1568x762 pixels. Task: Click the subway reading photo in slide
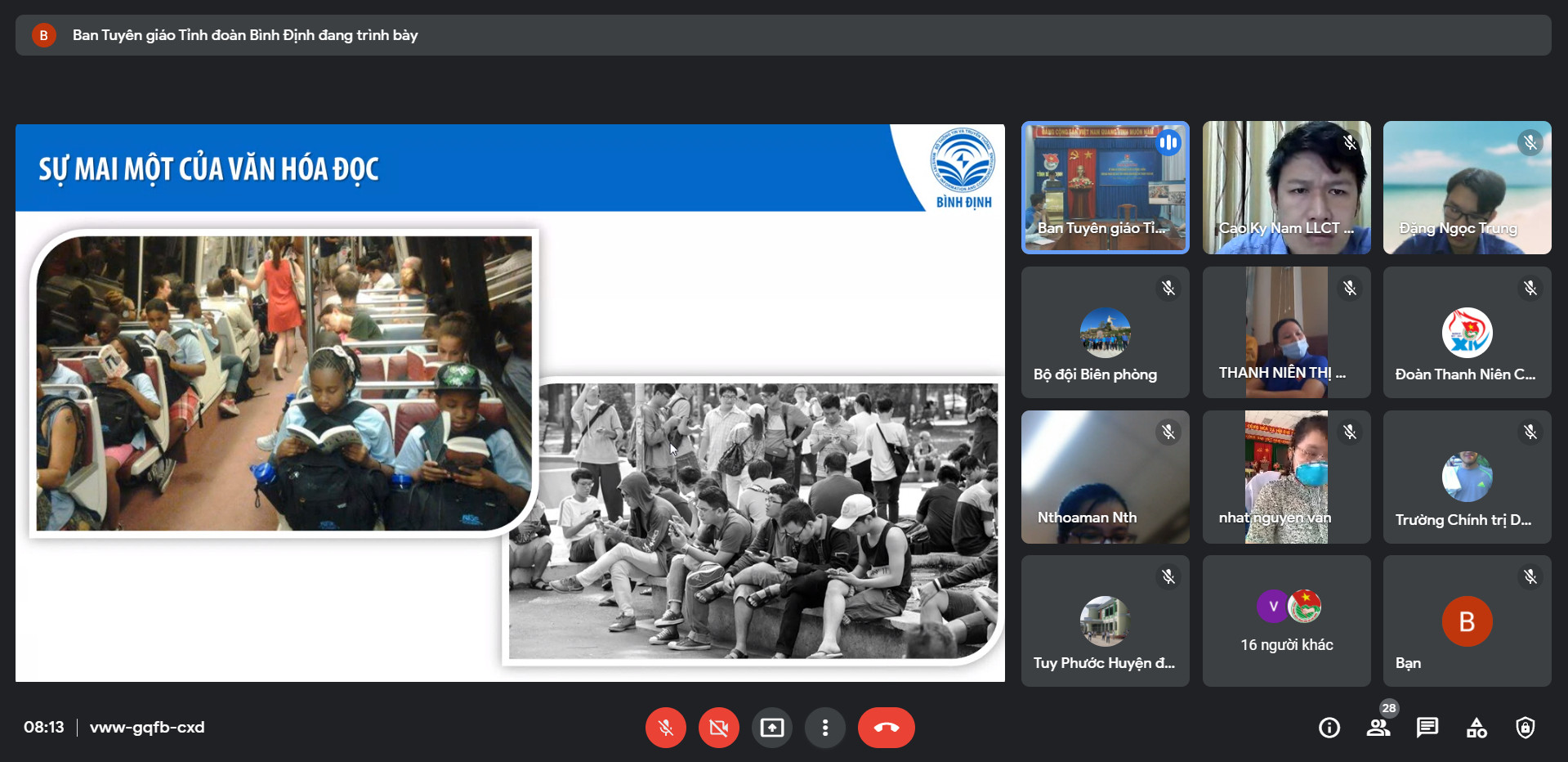[x=284, y=383]
